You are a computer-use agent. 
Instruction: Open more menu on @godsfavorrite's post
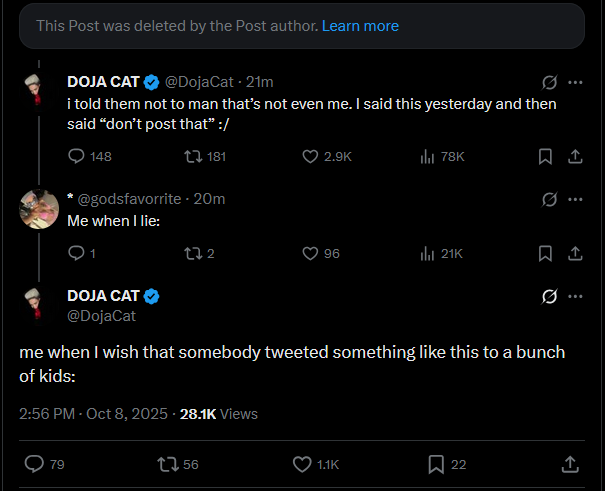tap(575, 198)
